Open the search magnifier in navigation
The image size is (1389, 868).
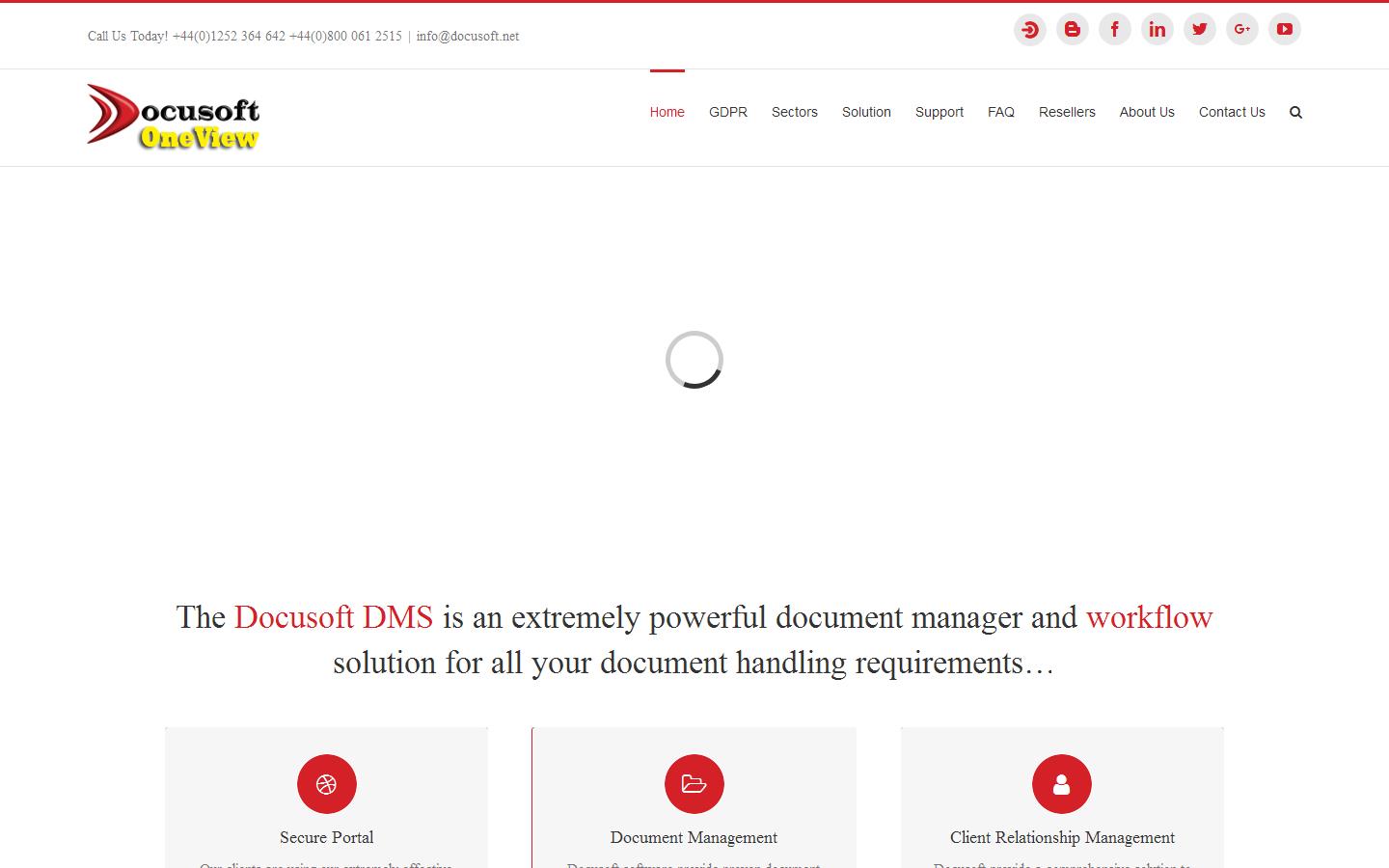1295,112
